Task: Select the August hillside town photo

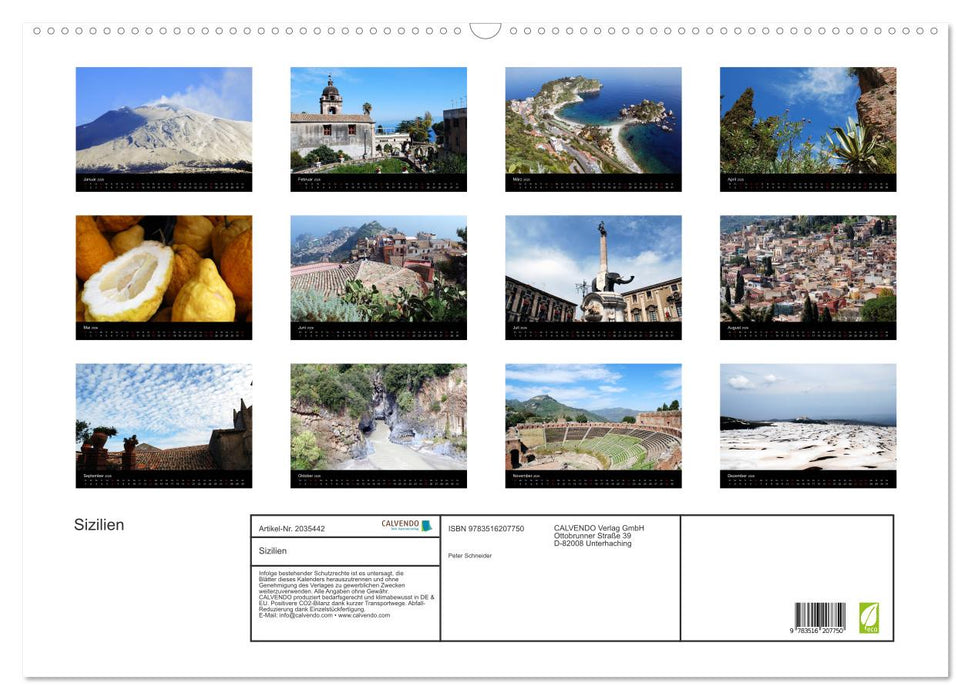Action: tap(808, 269)
